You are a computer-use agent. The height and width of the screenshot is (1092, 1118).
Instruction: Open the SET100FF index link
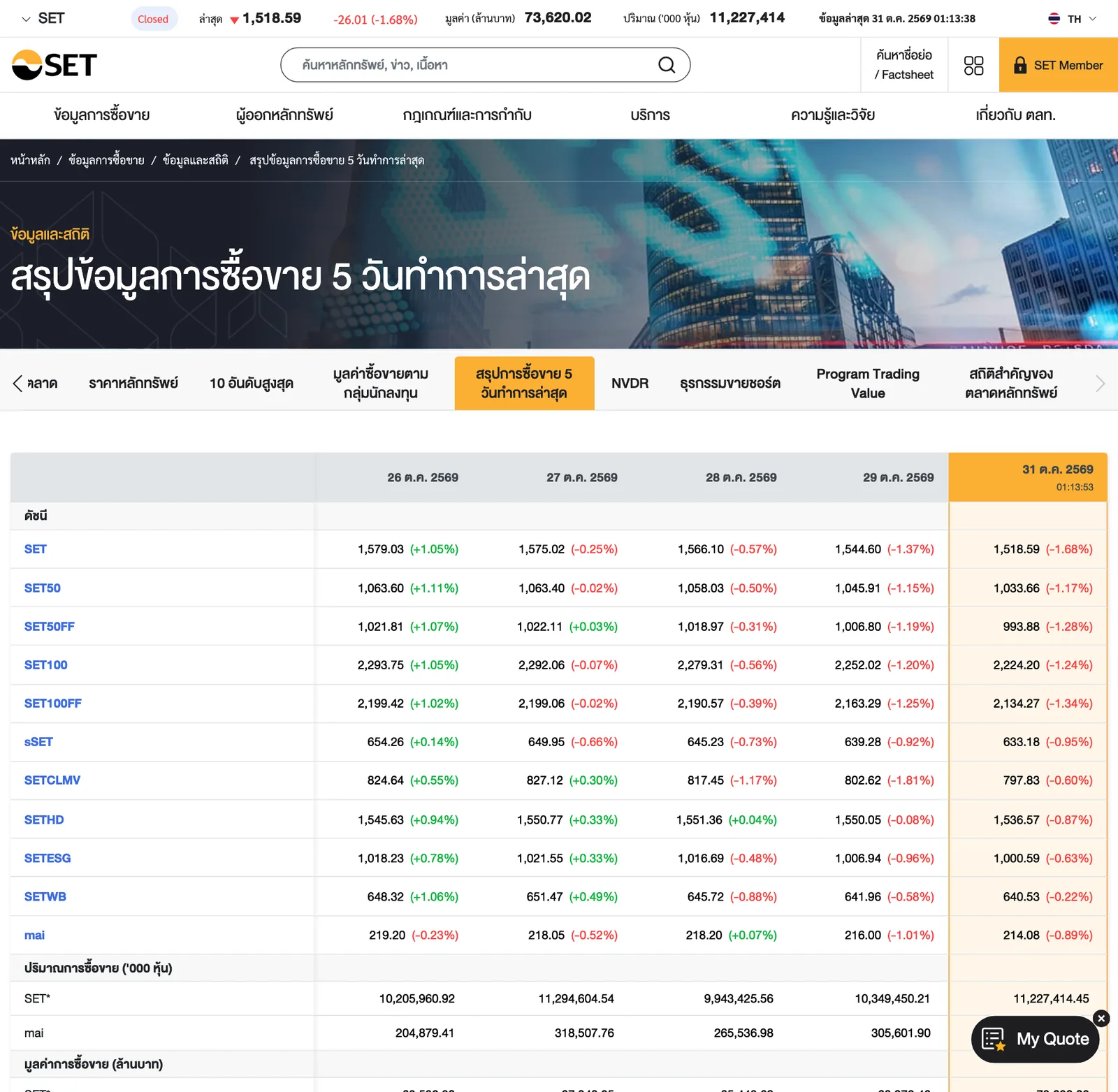[53, 704]
